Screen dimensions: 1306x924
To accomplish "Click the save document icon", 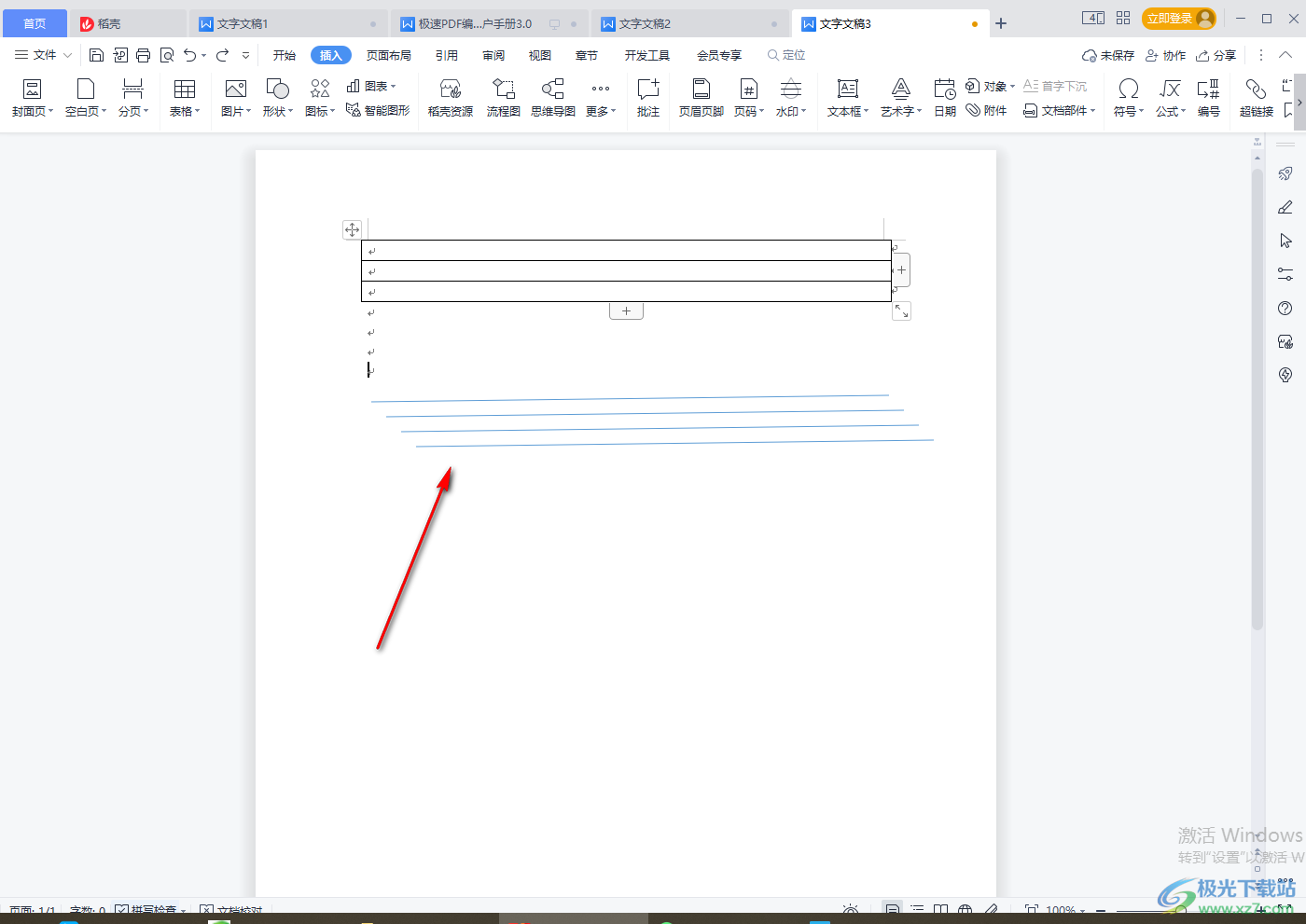I will point(96,55).
